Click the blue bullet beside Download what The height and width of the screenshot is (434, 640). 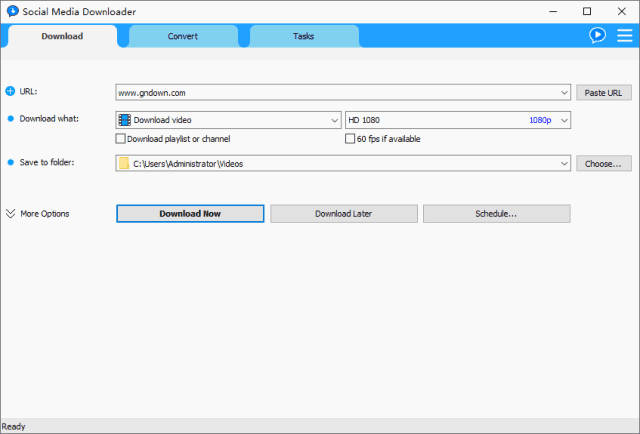pos(11,119)
